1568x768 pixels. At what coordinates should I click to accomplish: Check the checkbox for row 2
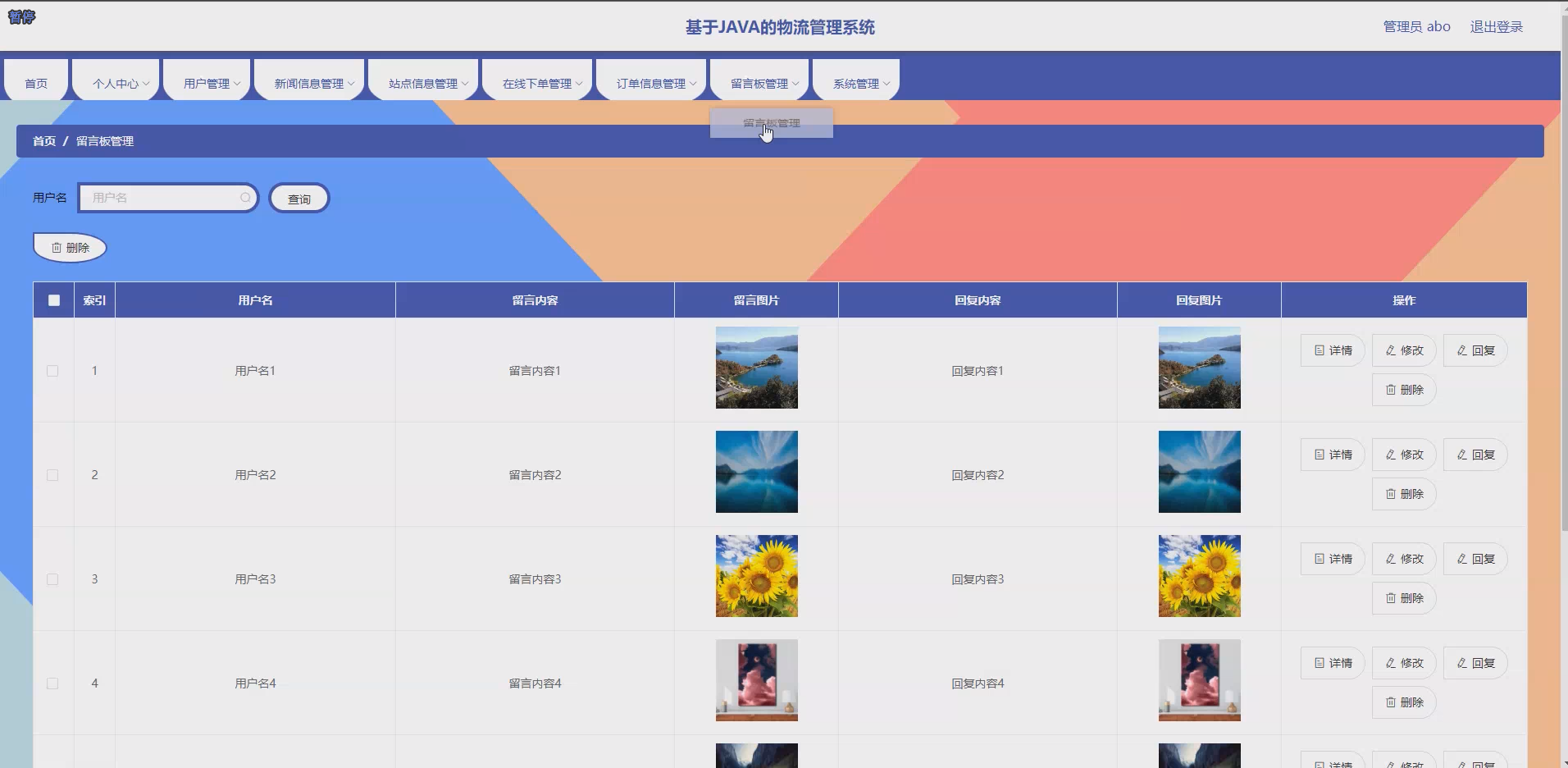click(52, 475)
